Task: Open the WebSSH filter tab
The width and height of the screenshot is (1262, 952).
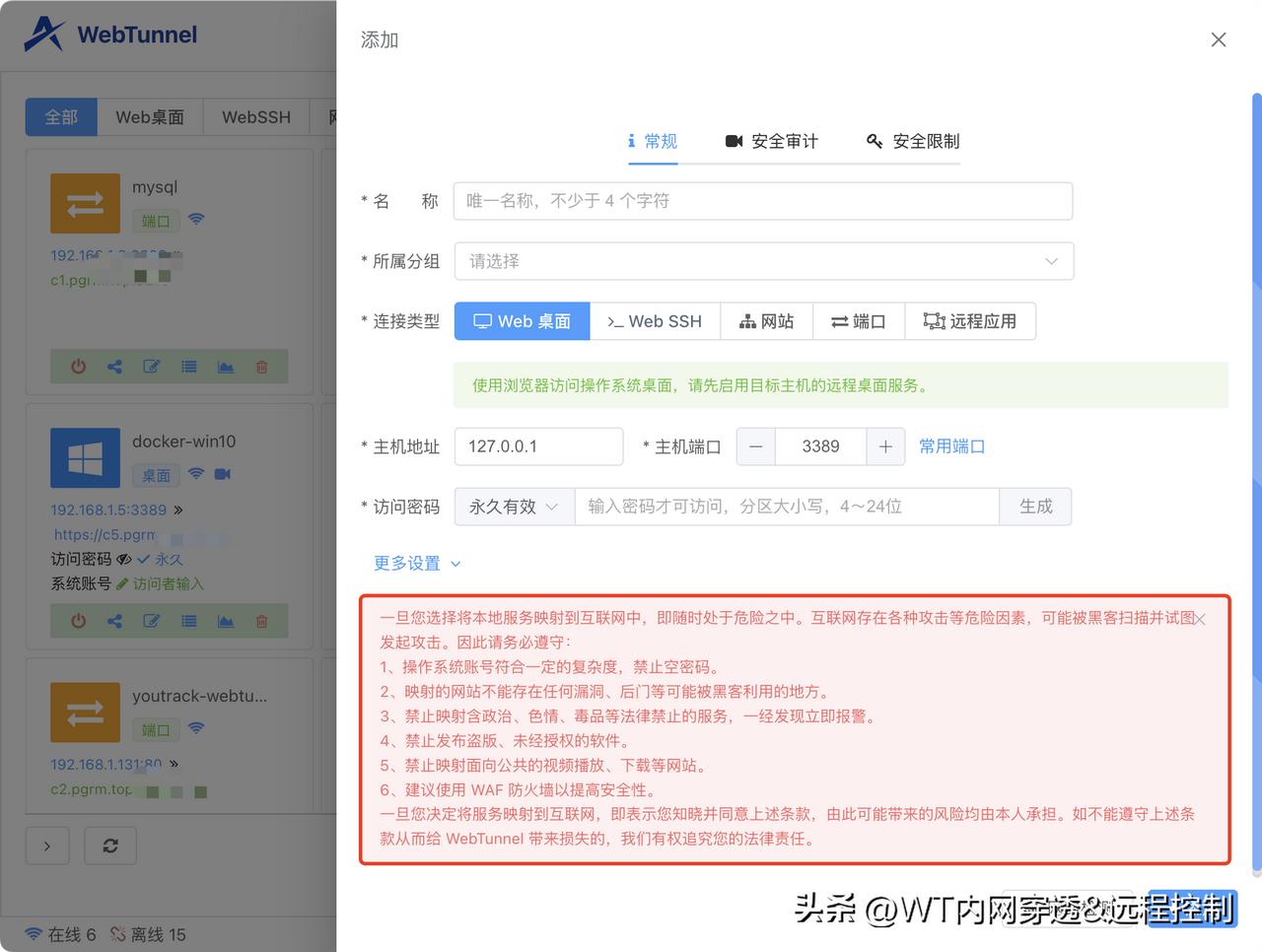Action: [x=255, y=116]
